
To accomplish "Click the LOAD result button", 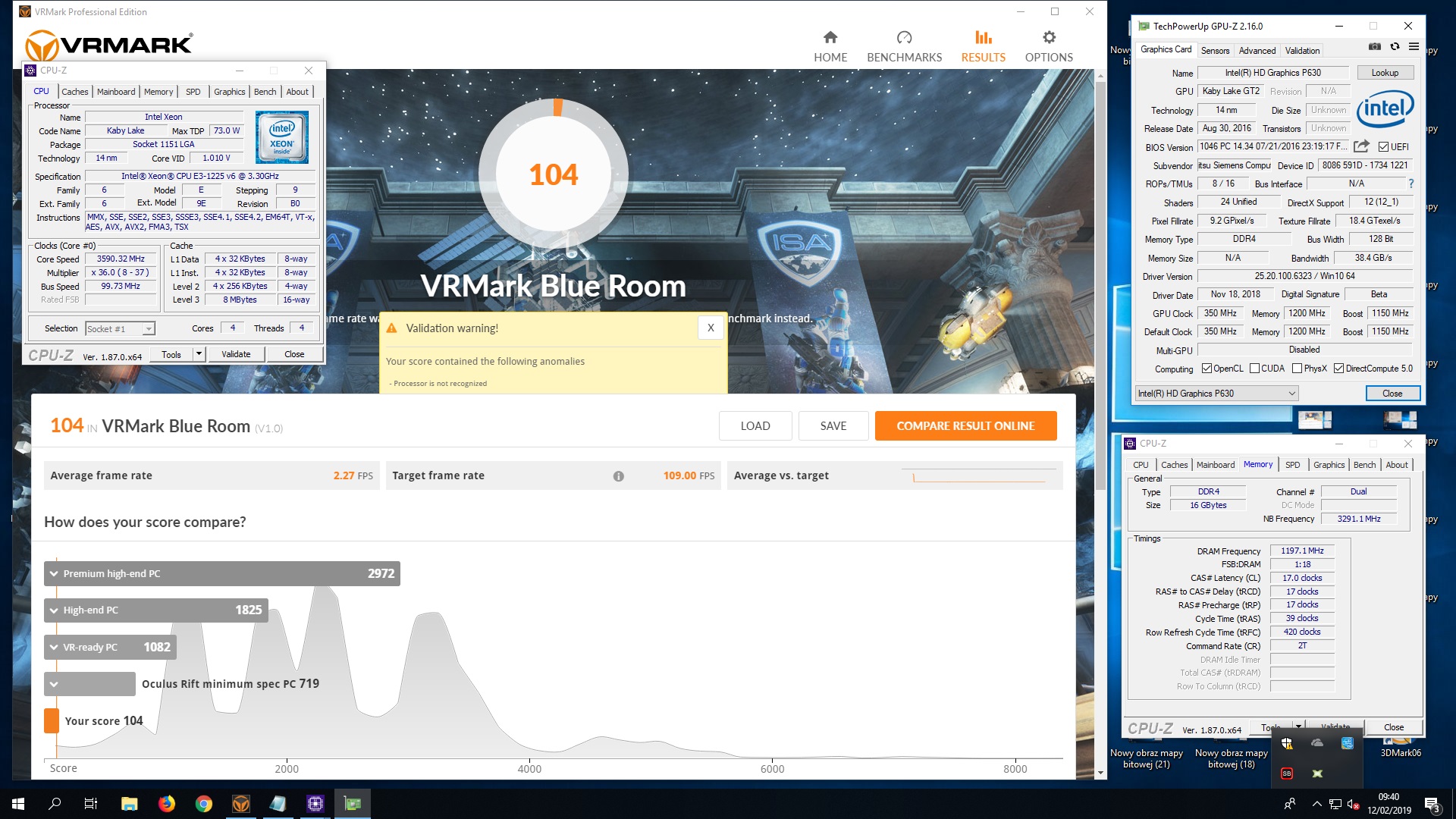I will click(755, 426).
